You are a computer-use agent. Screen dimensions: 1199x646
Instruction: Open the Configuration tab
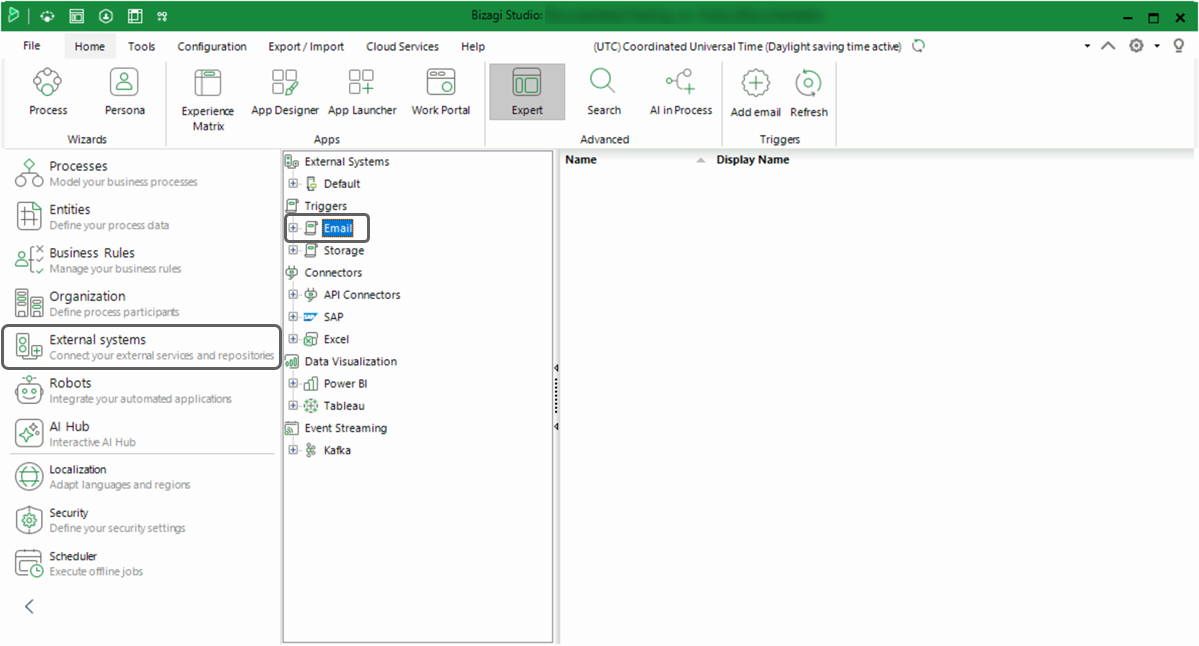[212, 47]
